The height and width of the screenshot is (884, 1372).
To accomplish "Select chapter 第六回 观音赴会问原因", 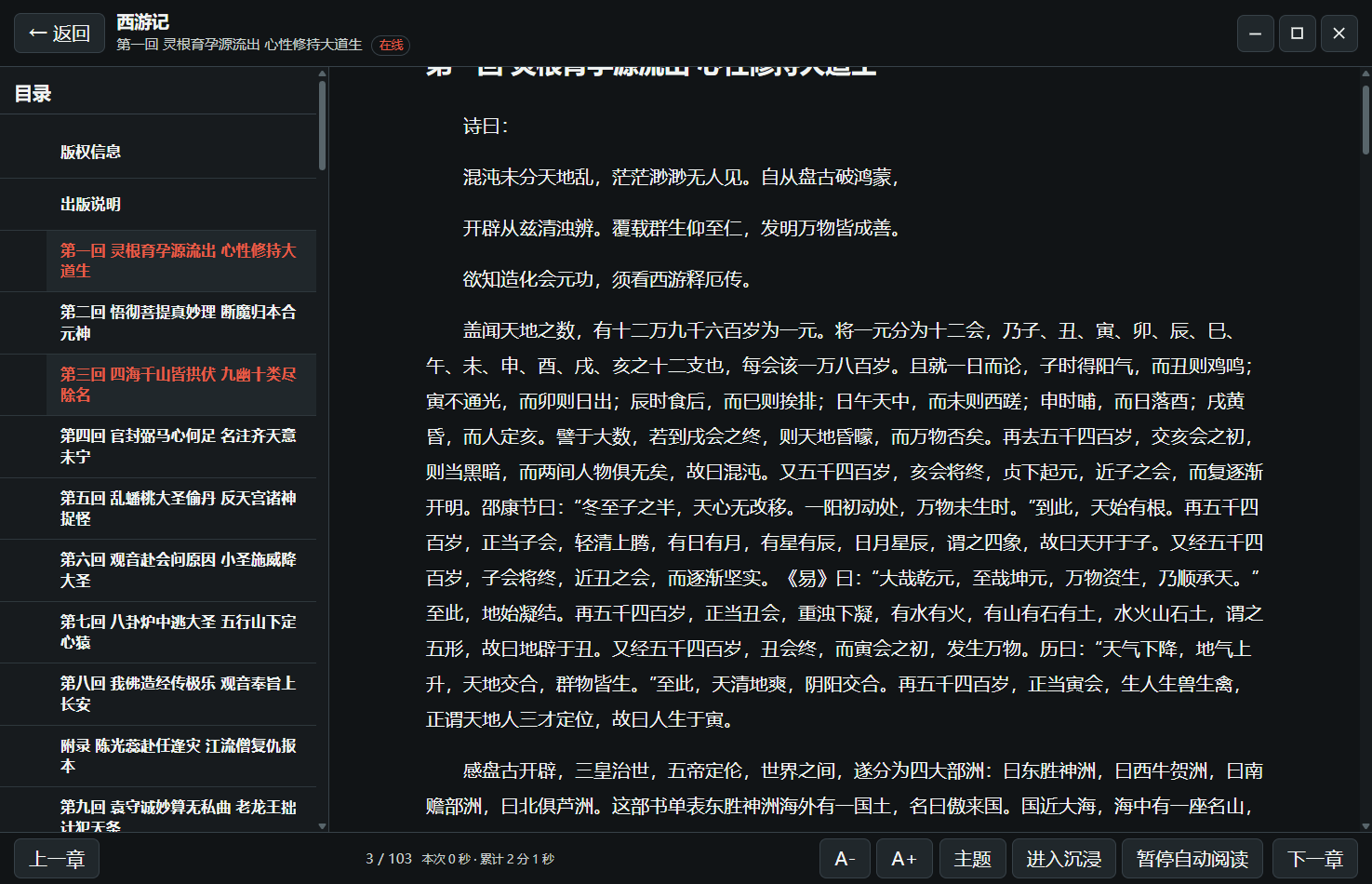I will pyautogui.click(x=181, y=570).
